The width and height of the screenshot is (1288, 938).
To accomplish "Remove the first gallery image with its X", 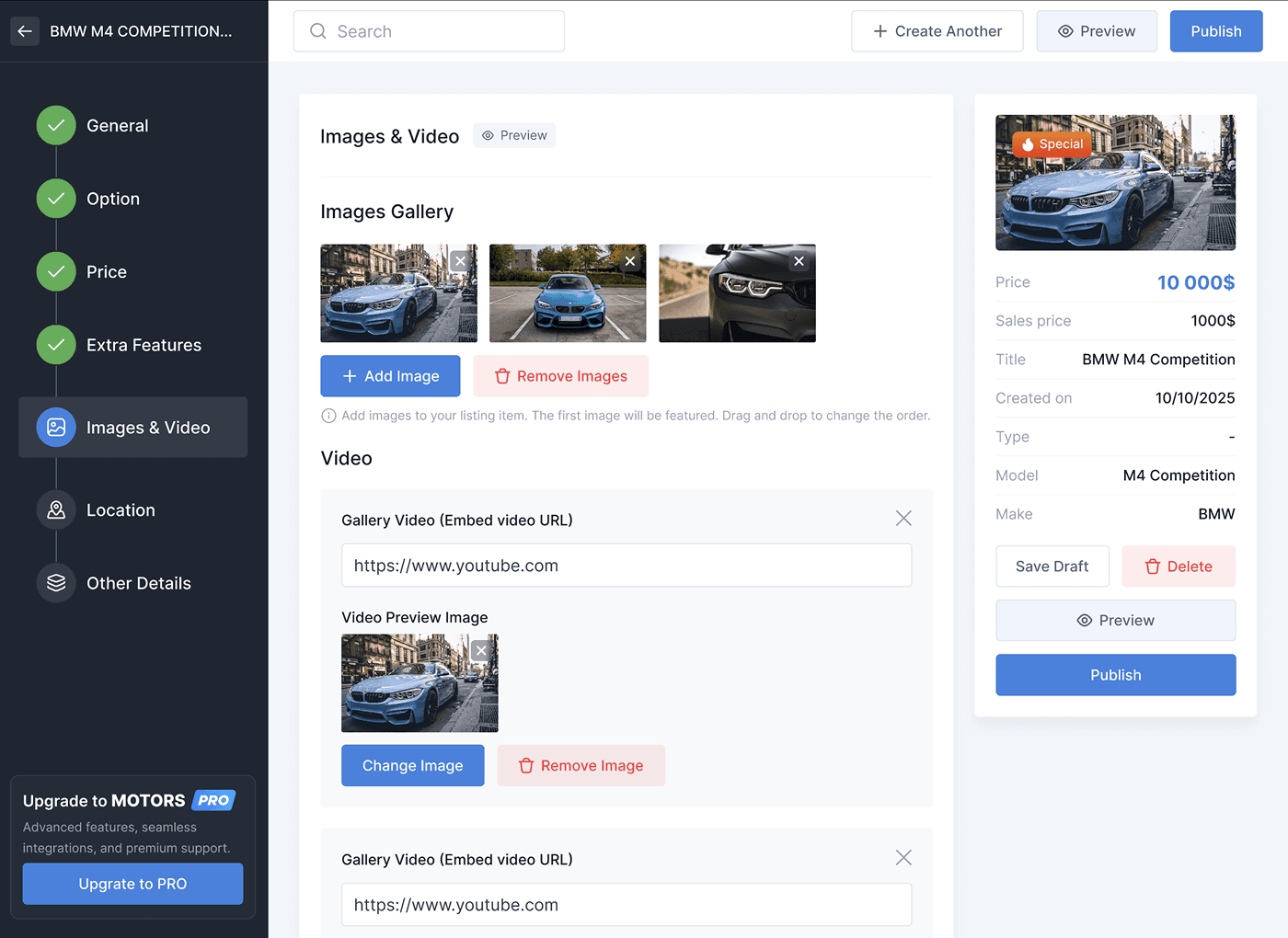I will (460, 261).
